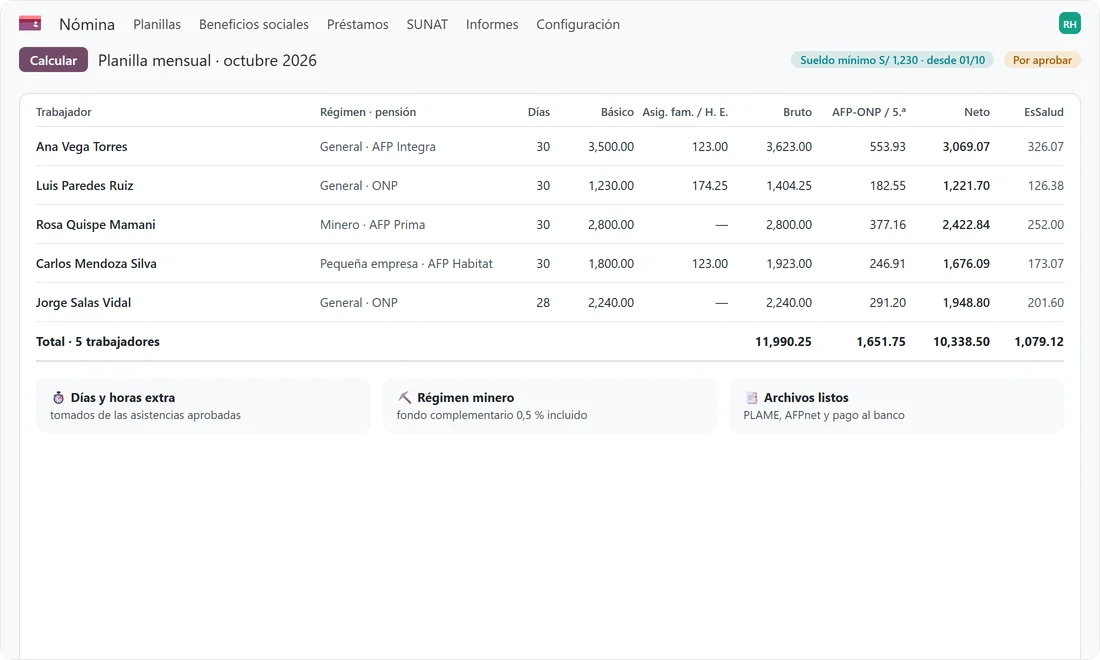
Task: Open the Planillas menu
Action: (x=157, y=25)
